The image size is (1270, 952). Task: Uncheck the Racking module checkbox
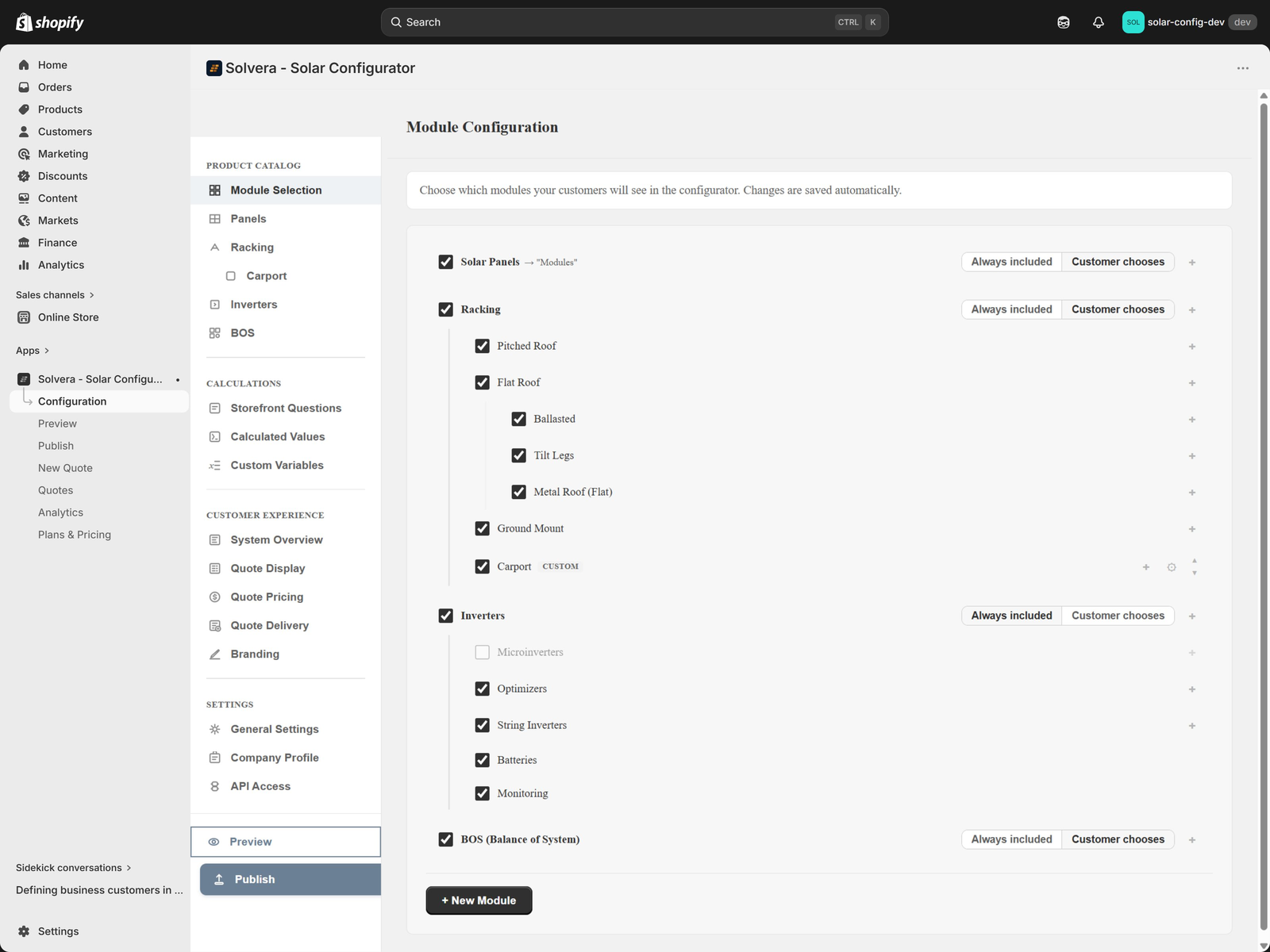(446, 309)
